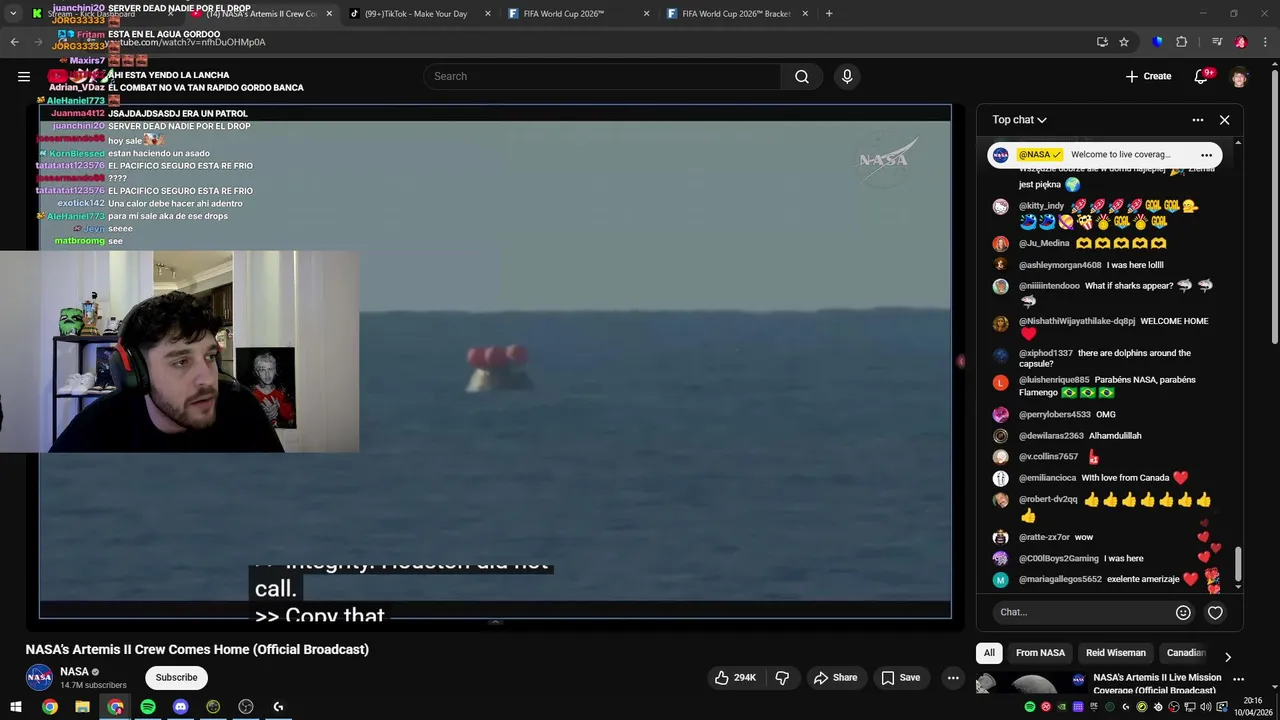The height and width of the screenshot is (720, 1280).
Task: Show more filter chips with right chevron
Action: [x=1228, y=657]
